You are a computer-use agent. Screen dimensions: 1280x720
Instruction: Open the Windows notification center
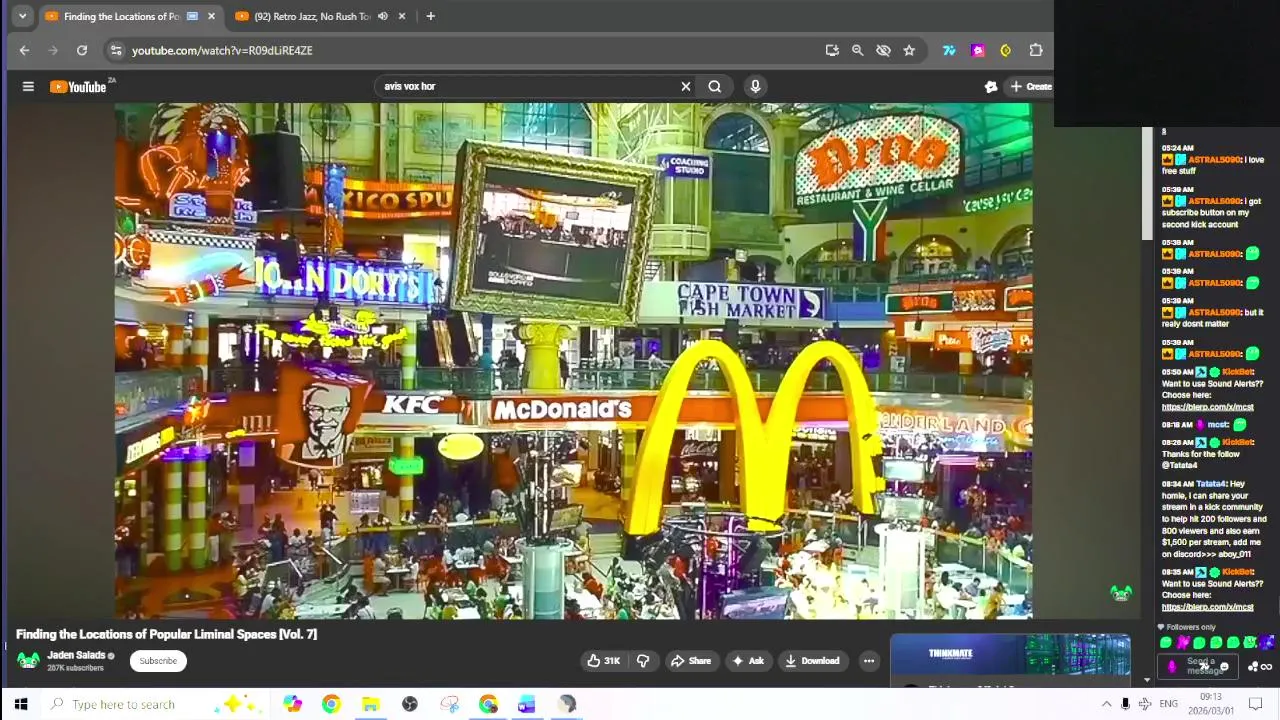pos(1256,704)
